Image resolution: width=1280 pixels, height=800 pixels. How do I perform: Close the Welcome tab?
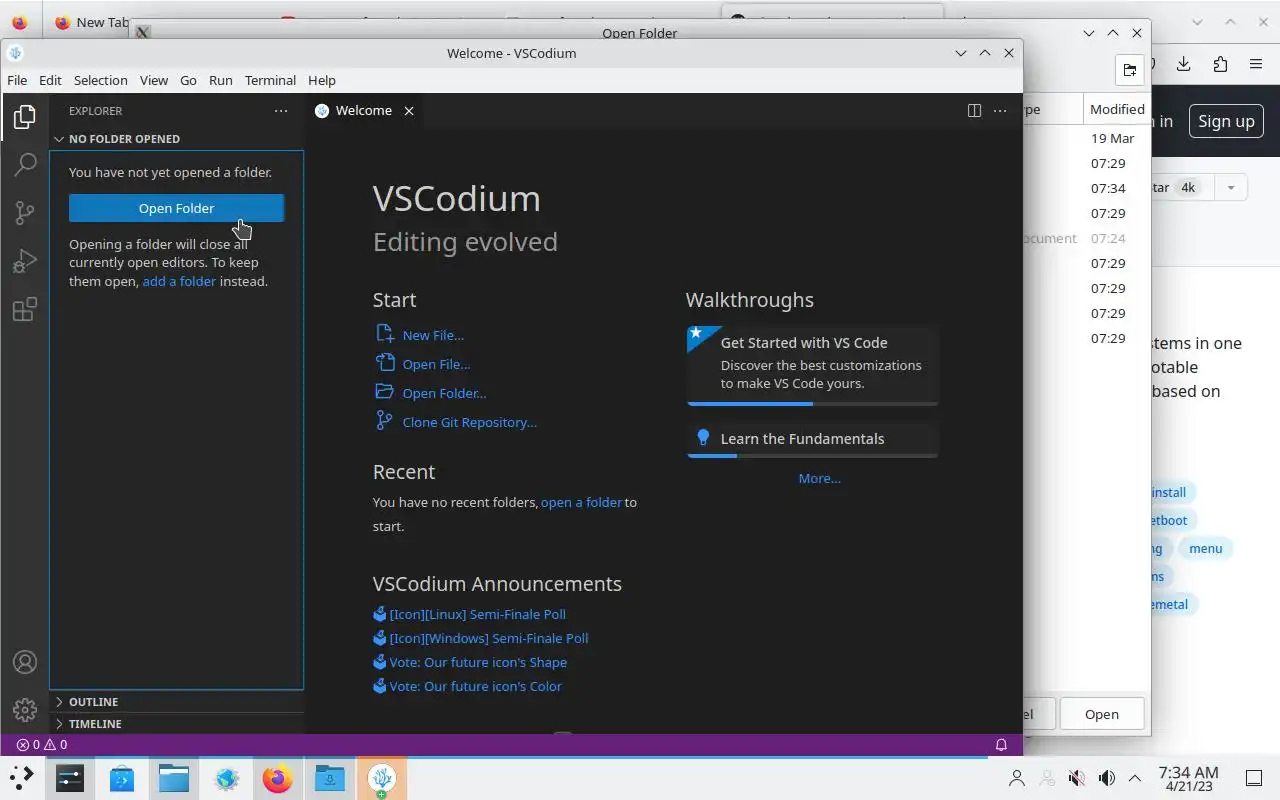[409, 111]
